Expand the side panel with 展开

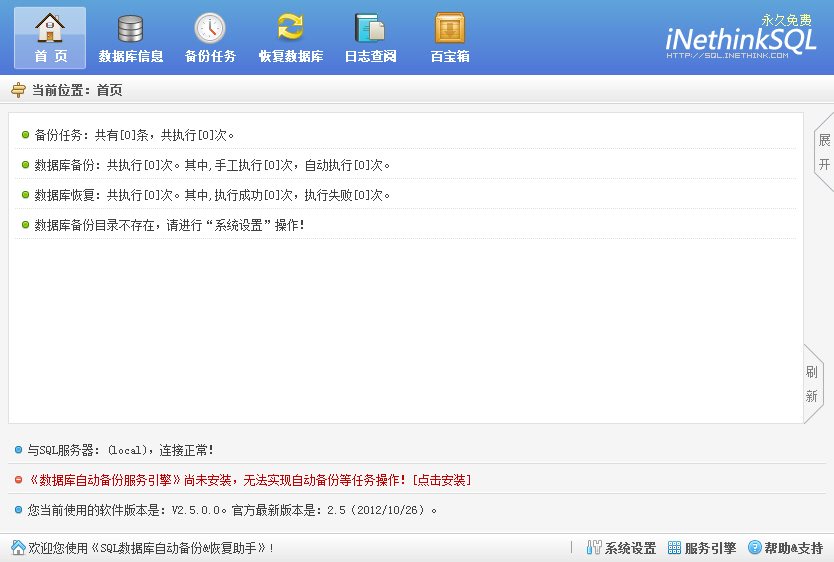(x=824, y=152)
